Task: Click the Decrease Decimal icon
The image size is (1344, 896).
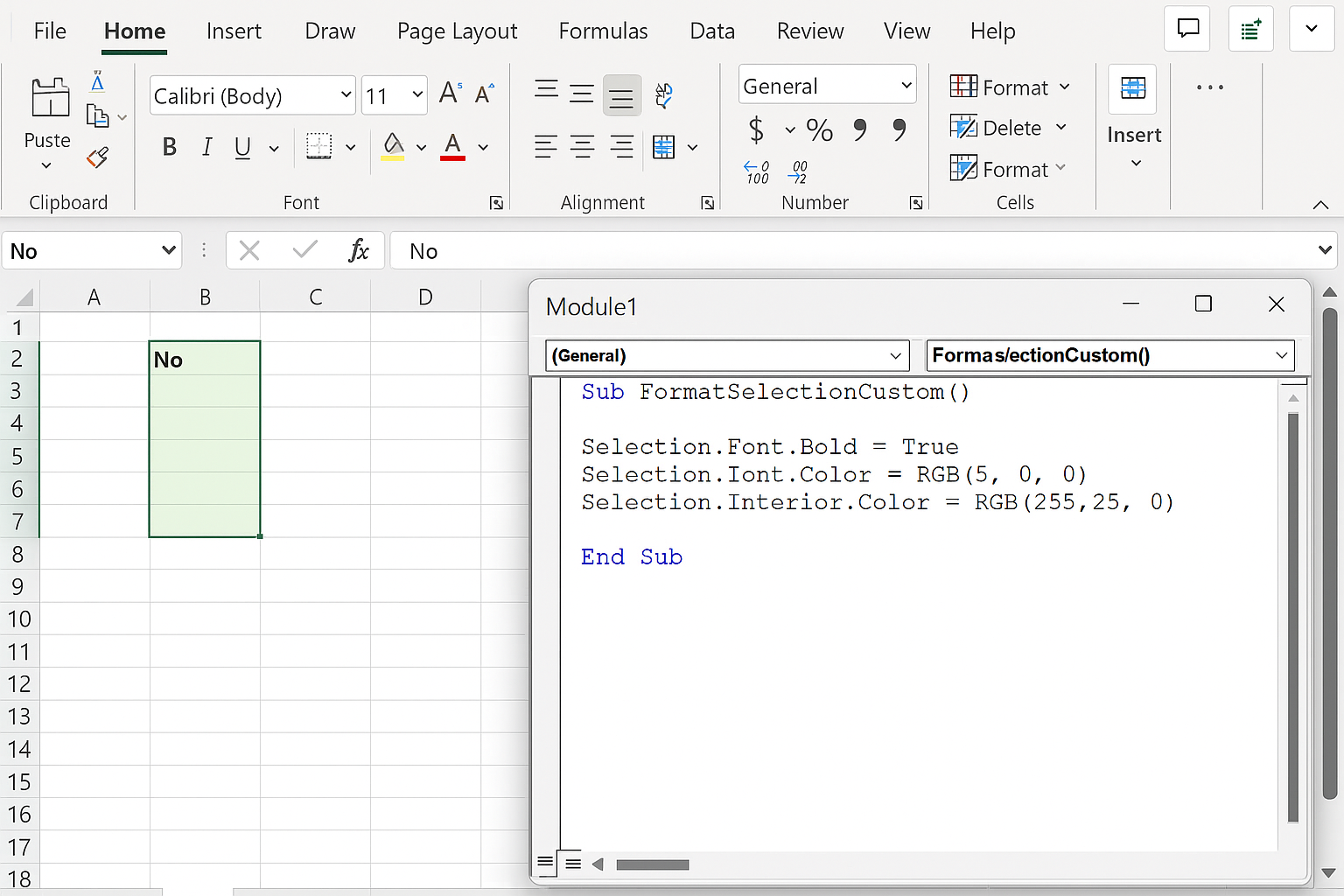Action: 797,171
